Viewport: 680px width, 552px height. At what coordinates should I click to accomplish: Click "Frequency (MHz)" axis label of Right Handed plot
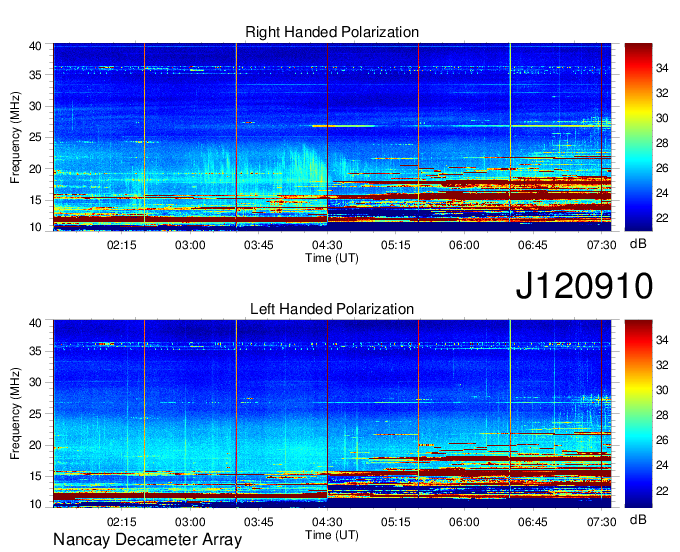pos(15,137)
